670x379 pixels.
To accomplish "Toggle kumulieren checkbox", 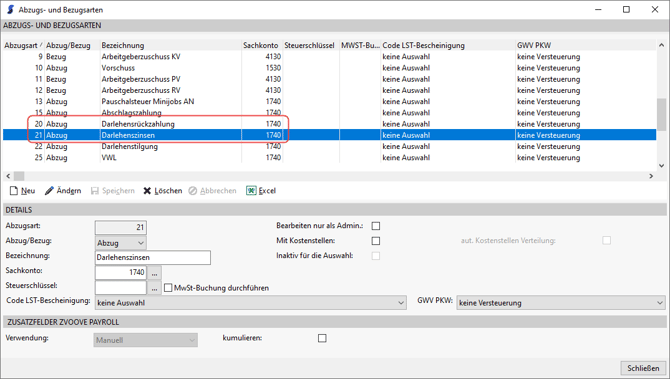I will (322, 338).
